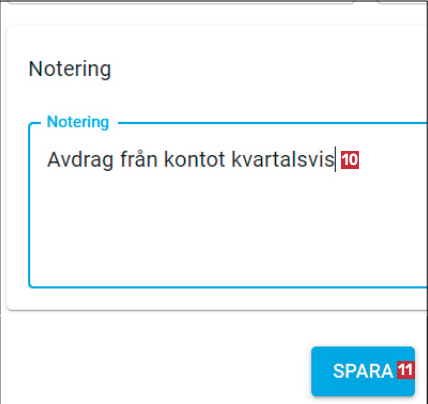Click the text cursor at the note's end
The image size is (428, 404).
335,160
